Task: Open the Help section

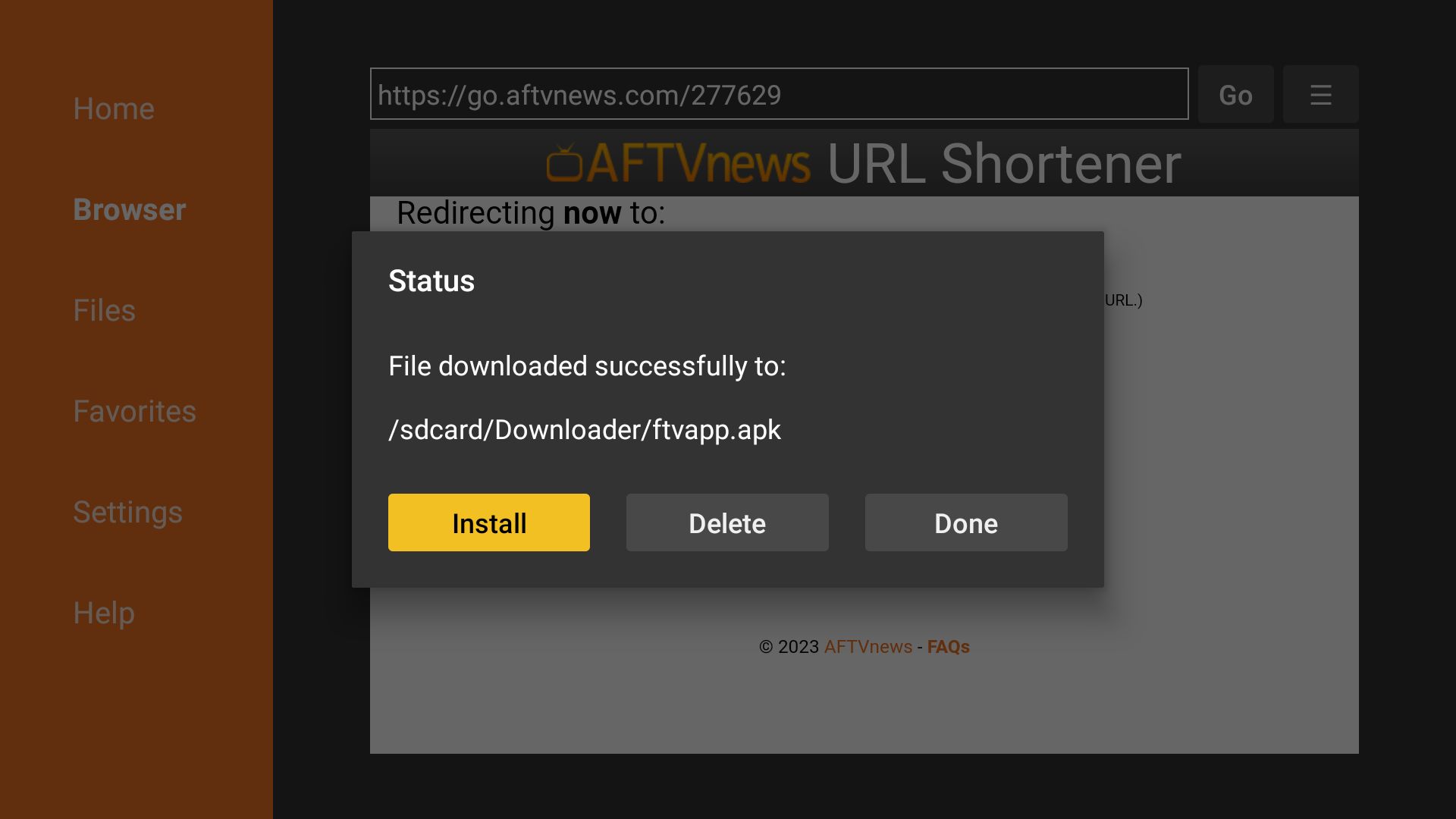Action: [x=103, y=613]
